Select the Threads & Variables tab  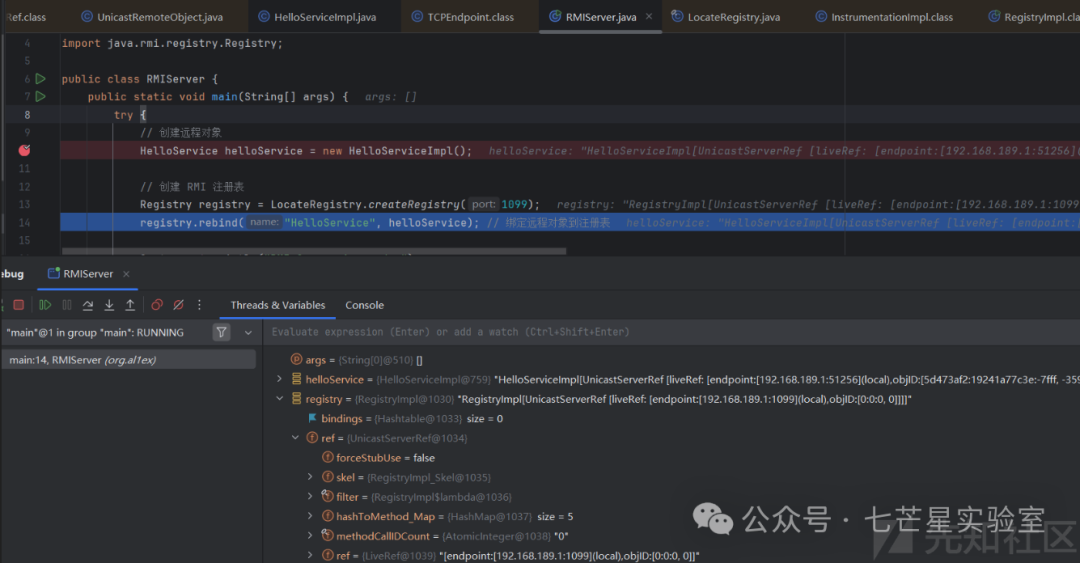point(278,305)
